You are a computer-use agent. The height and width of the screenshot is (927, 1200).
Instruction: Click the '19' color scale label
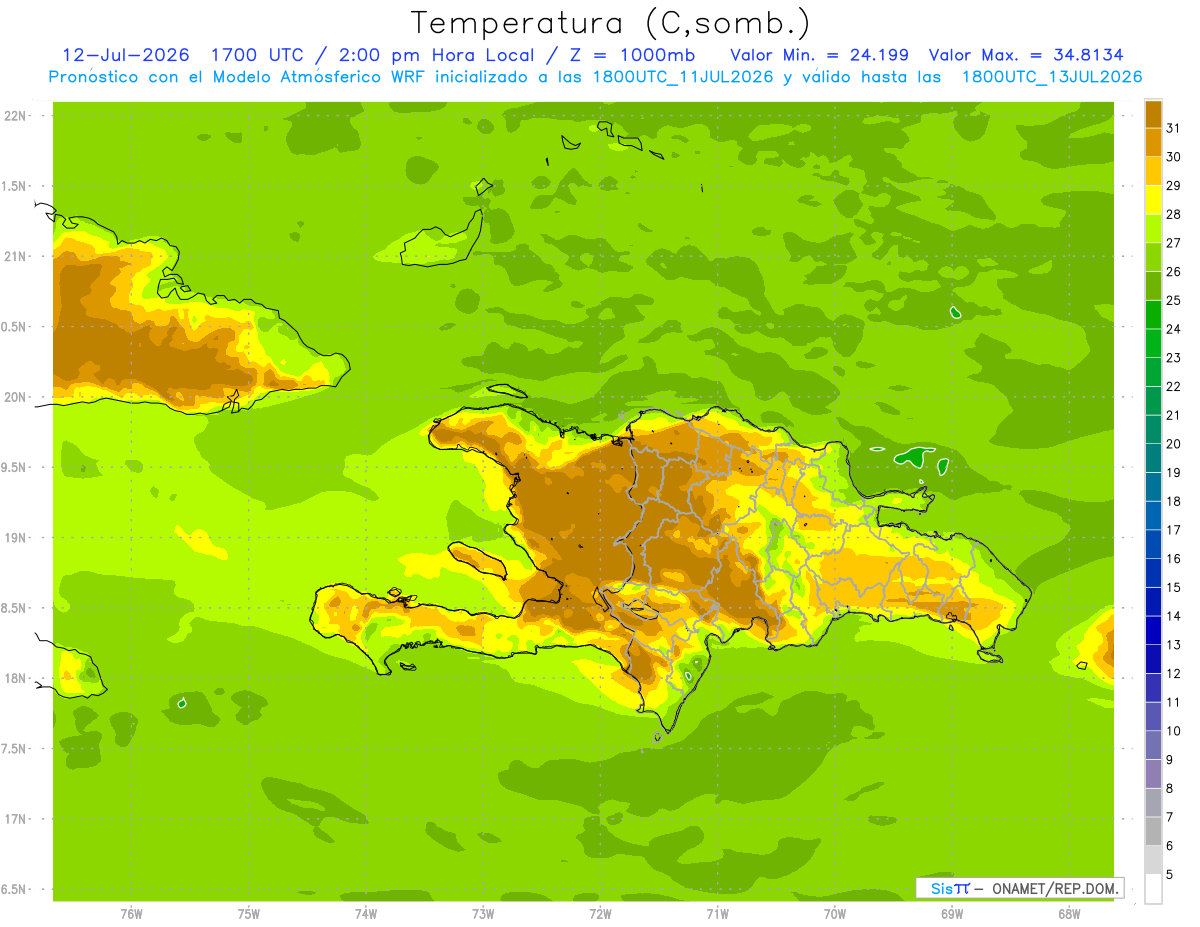[1173, 473]
